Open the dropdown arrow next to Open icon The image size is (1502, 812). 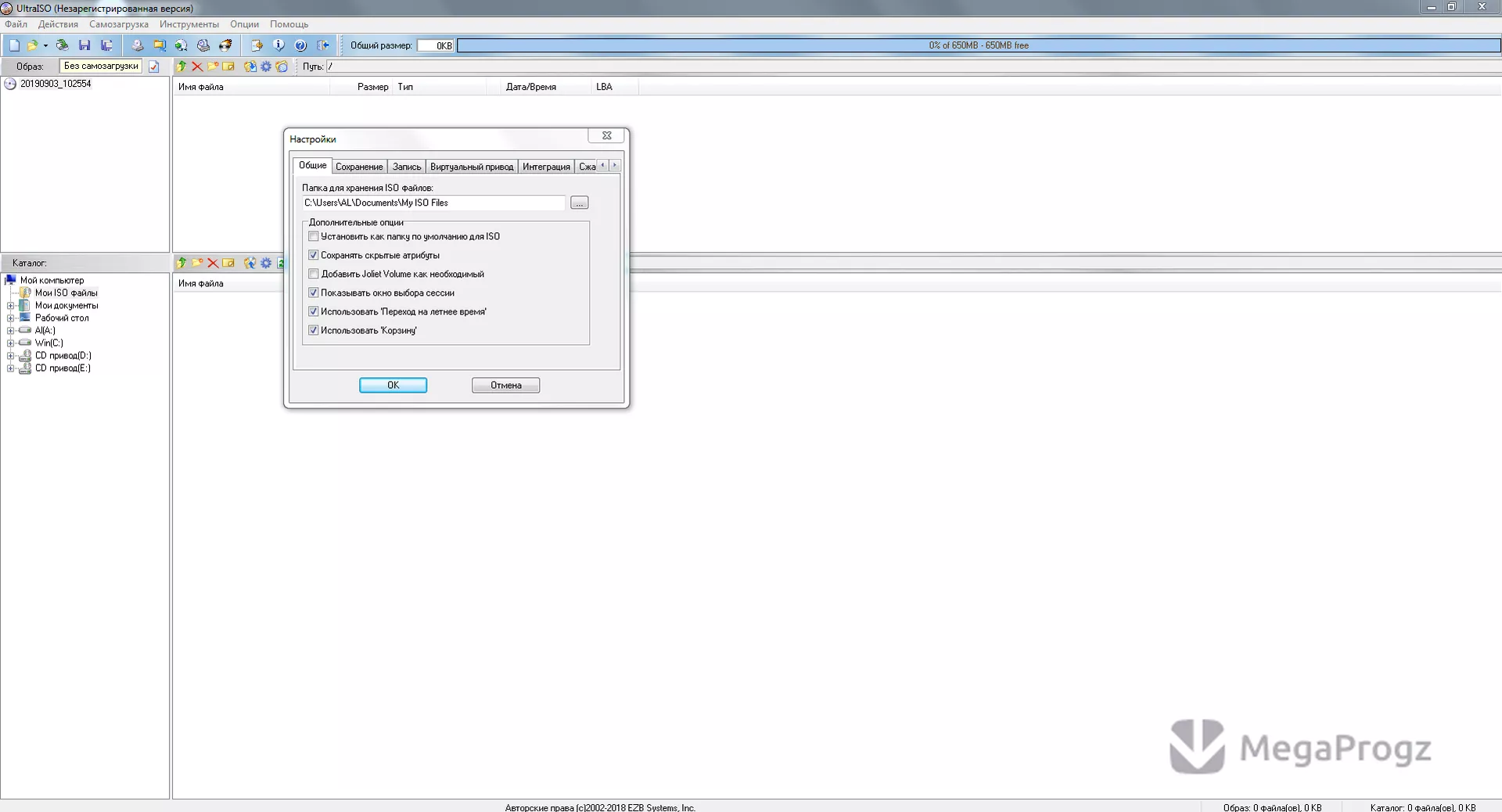pyautogui.click(x=45, y=45)
